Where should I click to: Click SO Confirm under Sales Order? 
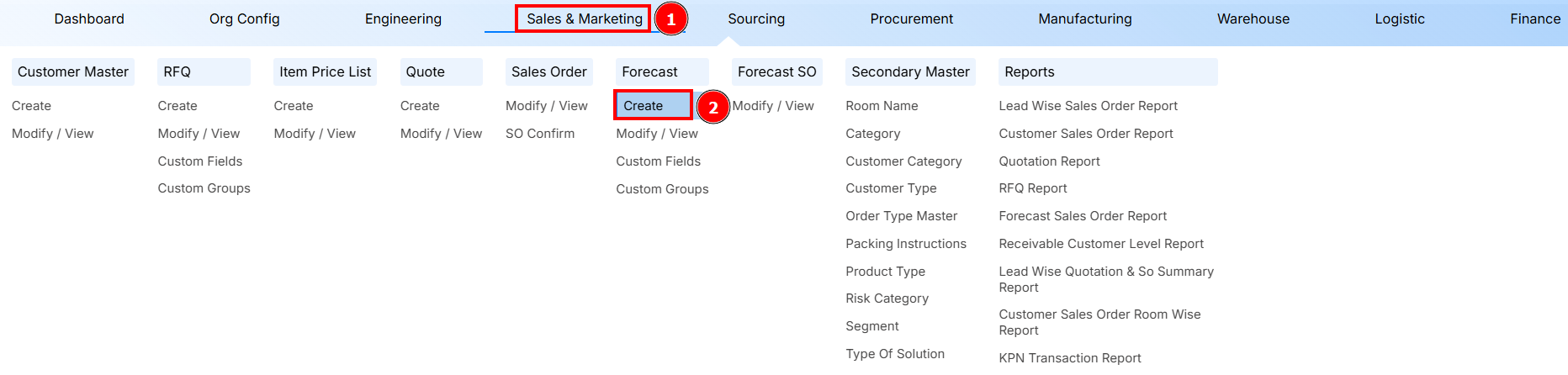(540, 134)
